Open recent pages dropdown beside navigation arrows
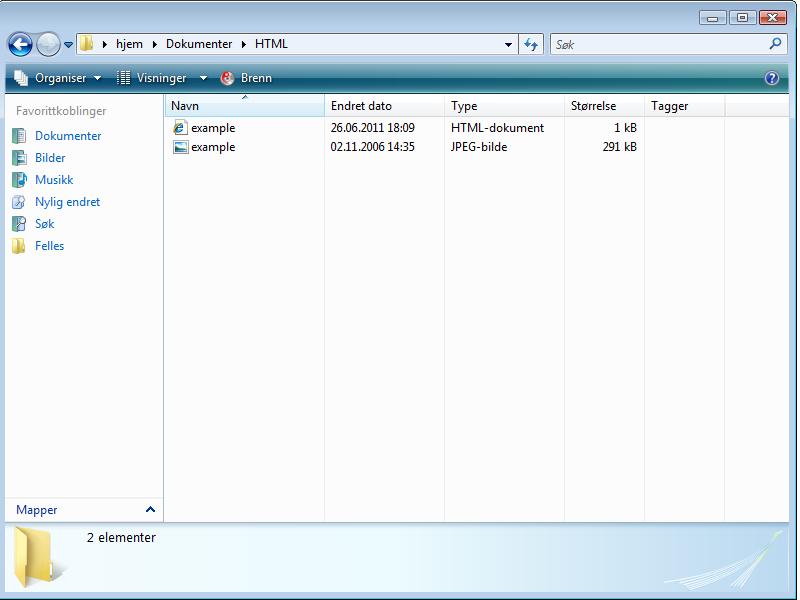 [68, 44]
